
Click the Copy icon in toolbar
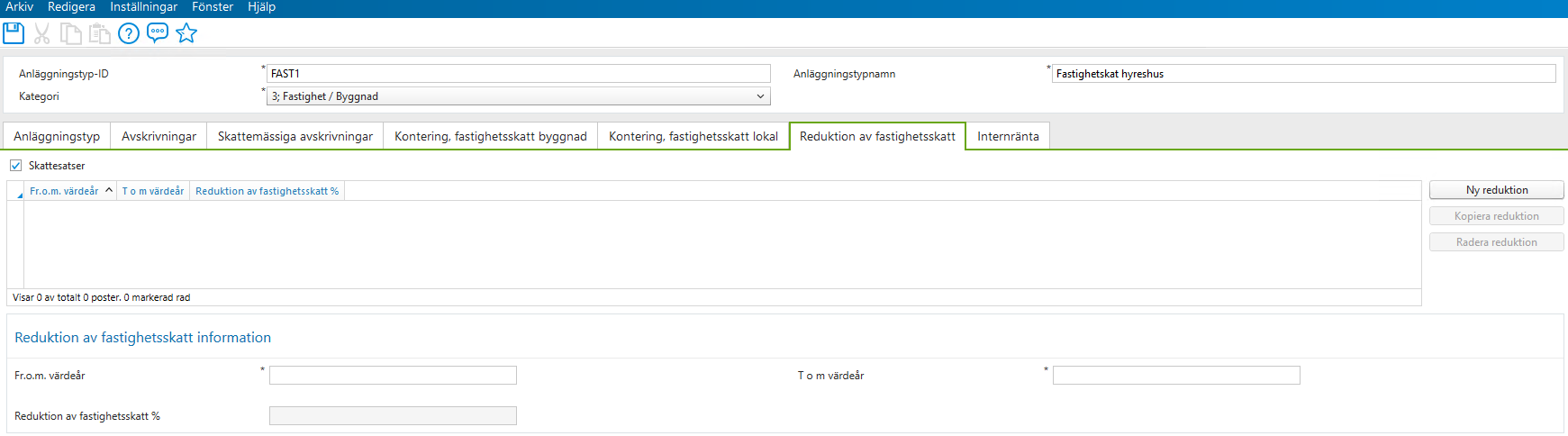[x=70, y=33]
